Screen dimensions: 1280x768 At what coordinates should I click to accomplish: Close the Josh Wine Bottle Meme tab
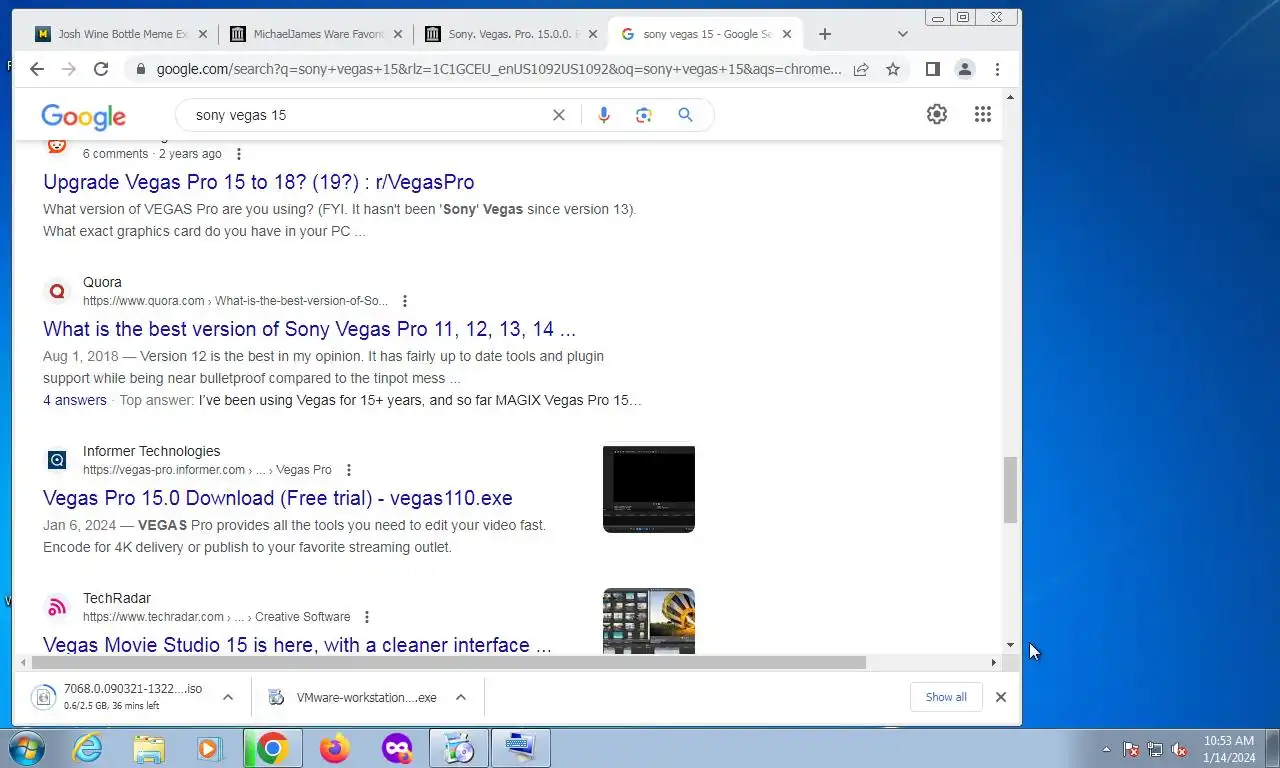tap(203, 34)
